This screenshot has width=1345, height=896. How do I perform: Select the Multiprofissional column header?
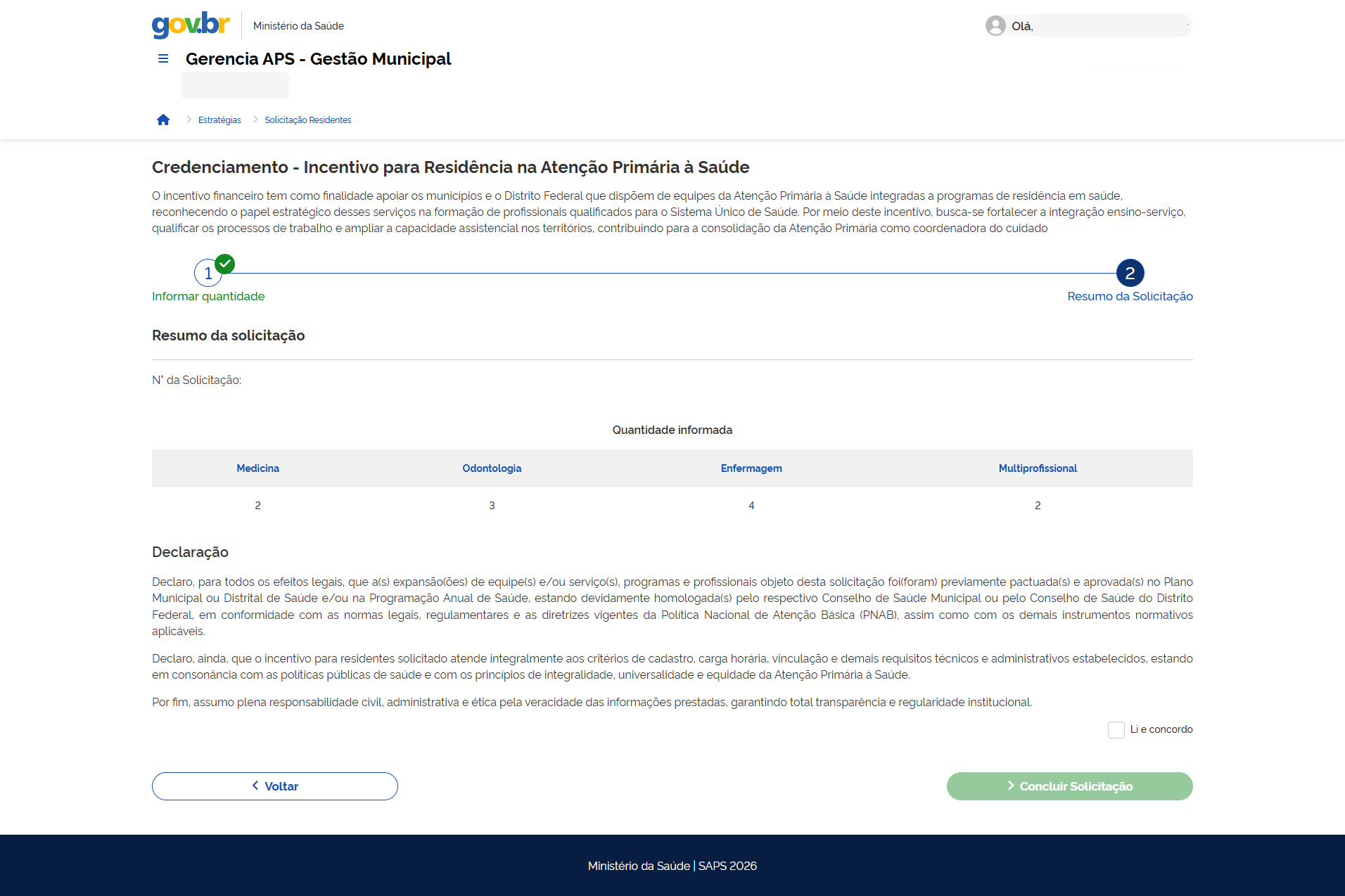[x=1038, y=468]
